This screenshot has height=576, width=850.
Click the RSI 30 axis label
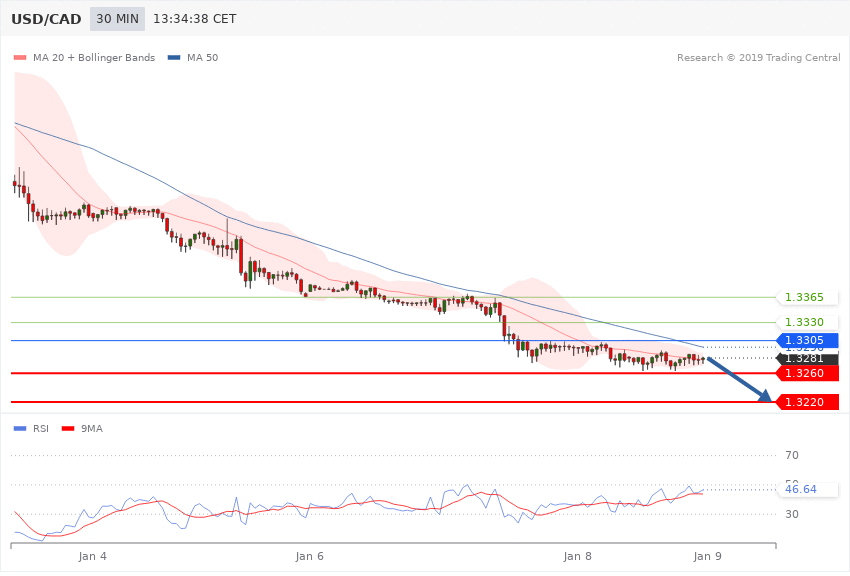(x=792, y=514)
